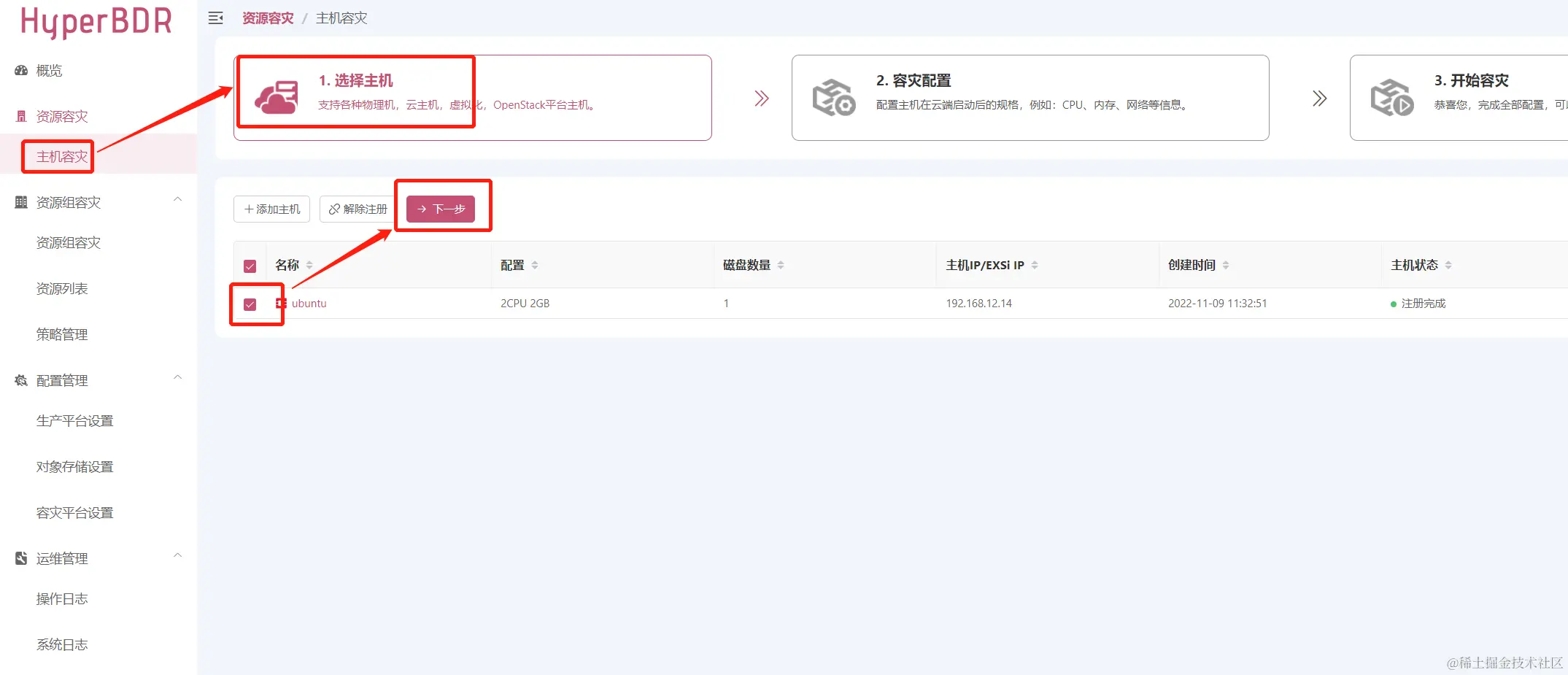Open the ubuntu host link
1568x675 pixels.
tap(309, 304)
